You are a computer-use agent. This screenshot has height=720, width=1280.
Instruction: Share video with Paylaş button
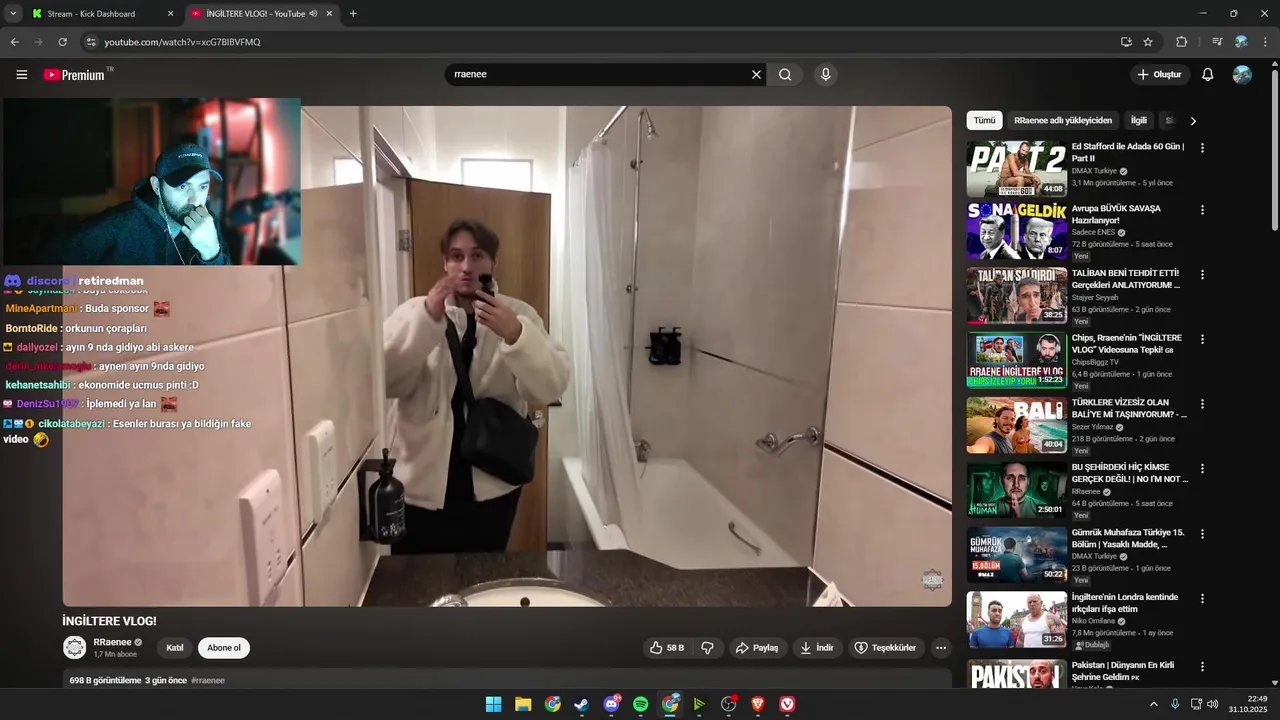[x=757, y=648]
